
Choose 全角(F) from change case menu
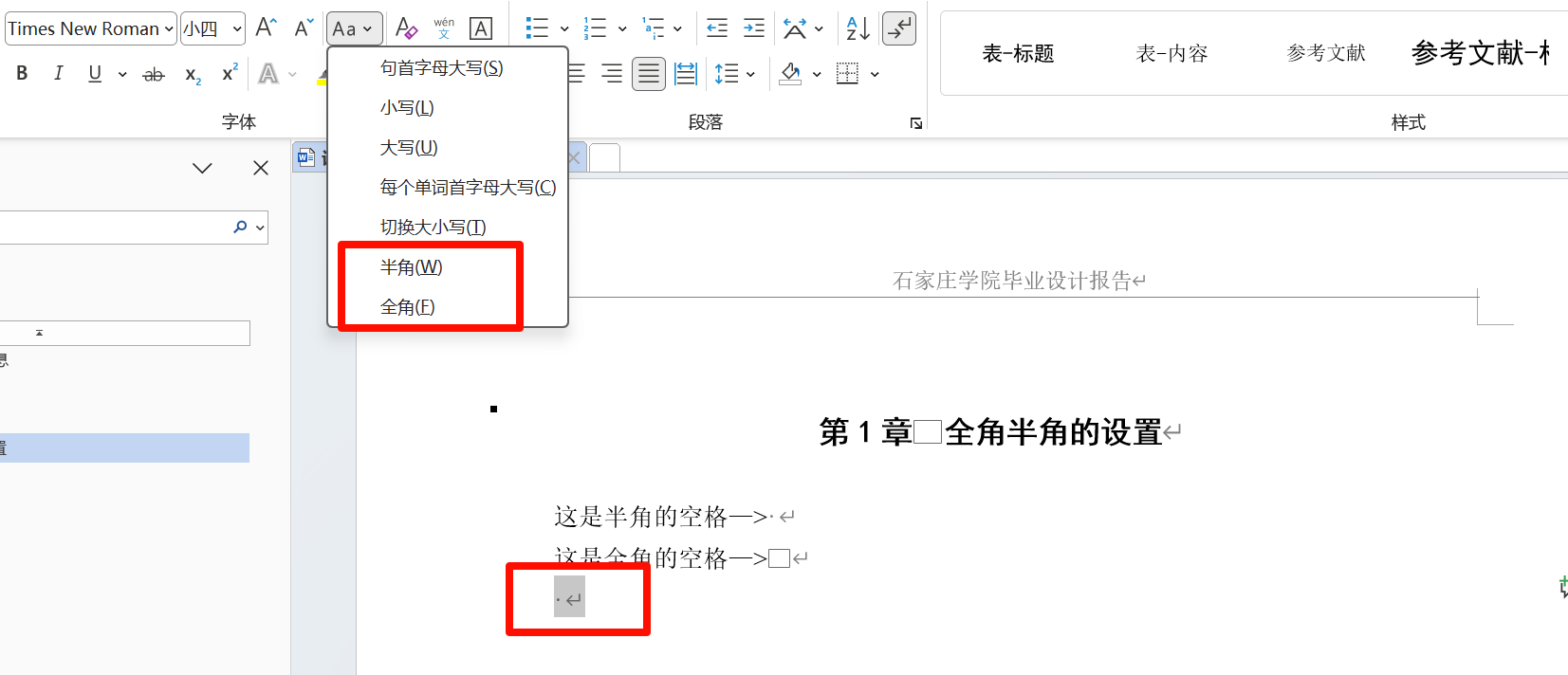408,307
